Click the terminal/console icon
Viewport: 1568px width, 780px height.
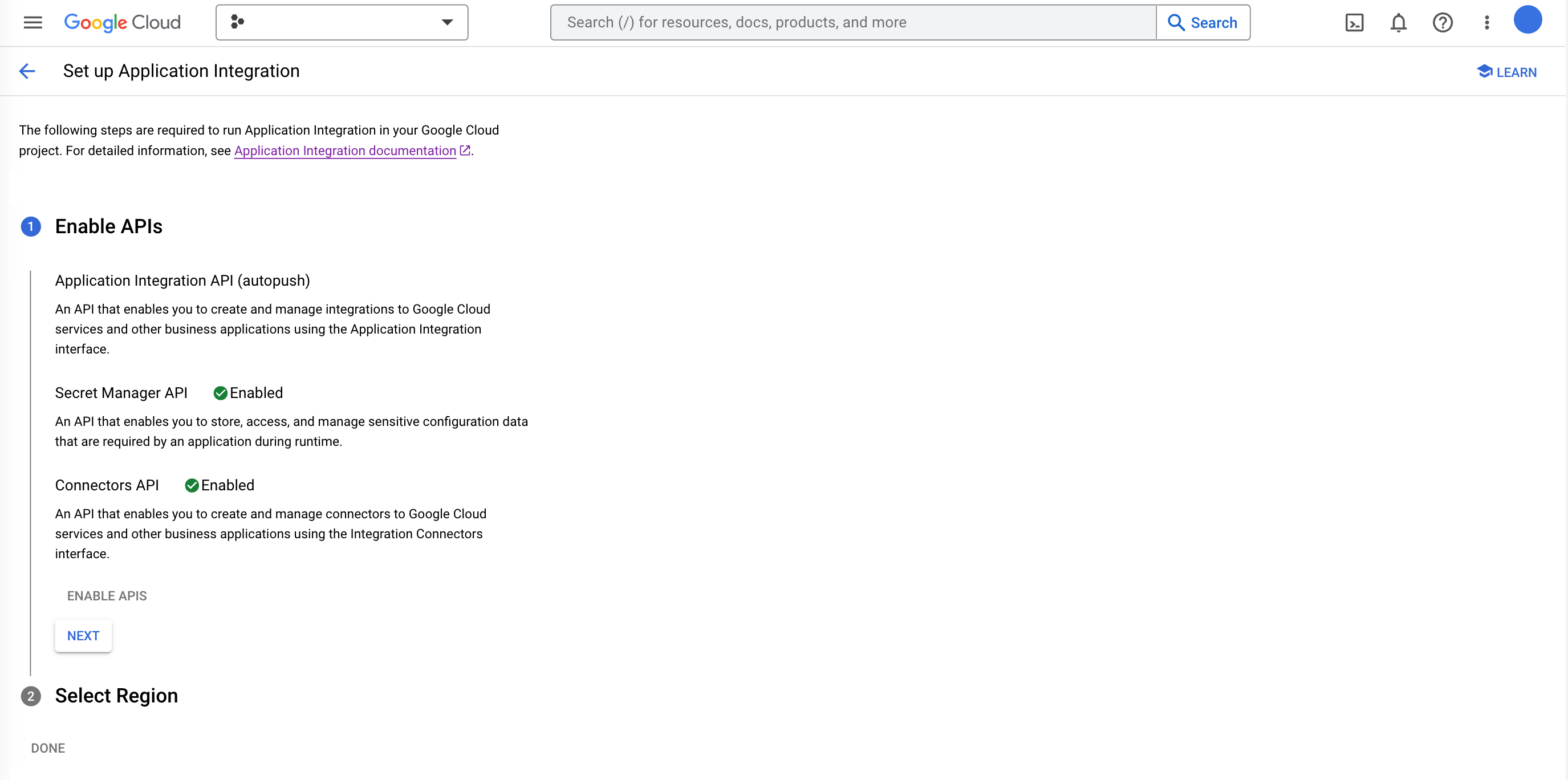1355,22
